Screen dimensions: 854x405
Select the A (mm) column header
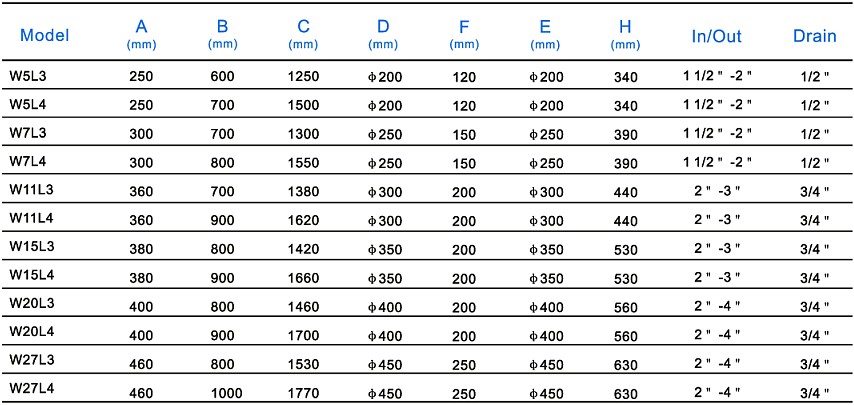pyautogui.click(x=142, y=35)
